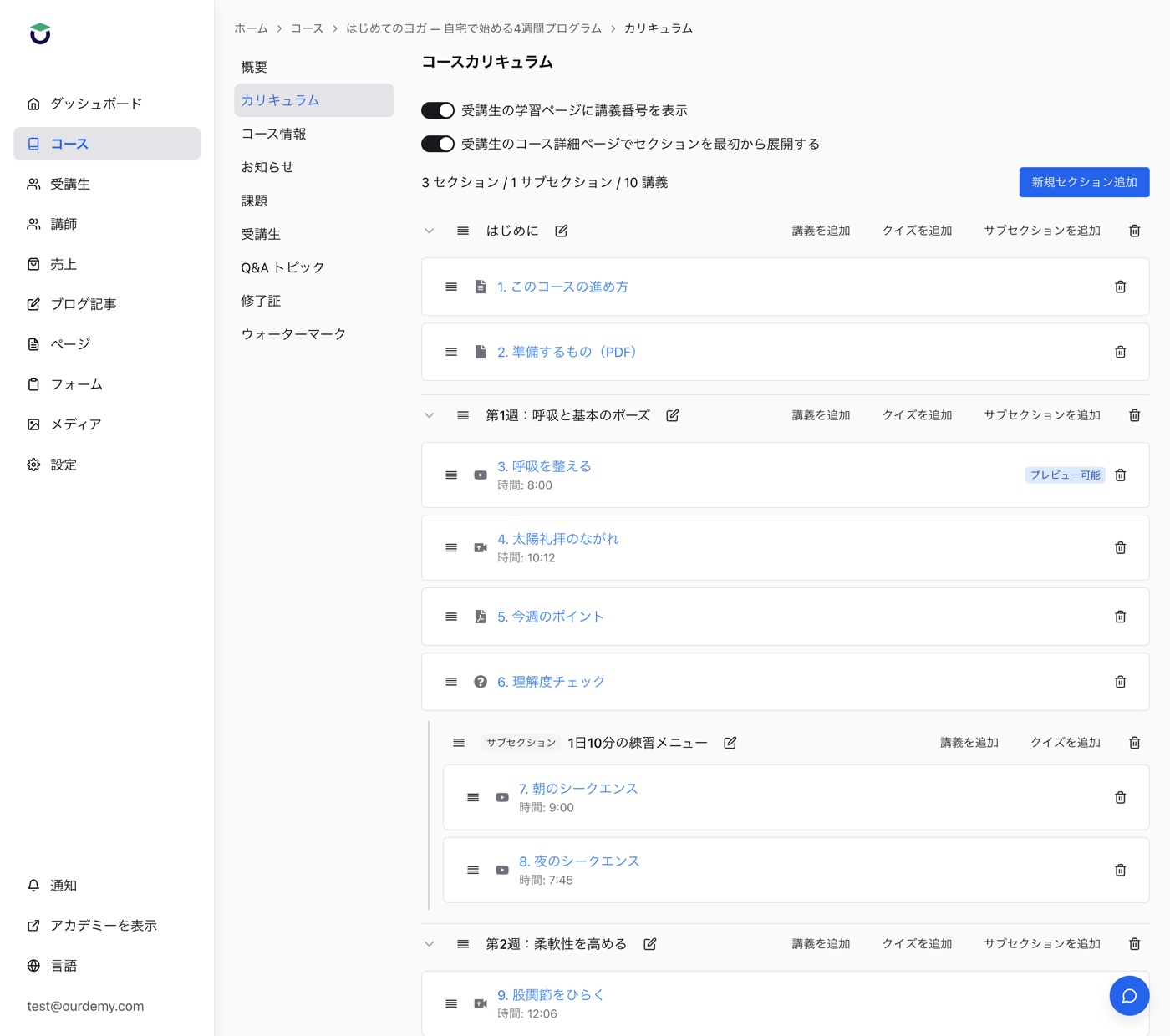
Task: Delete lecture 3. 呼吸を整える
Action: [x=1121, y=475]
